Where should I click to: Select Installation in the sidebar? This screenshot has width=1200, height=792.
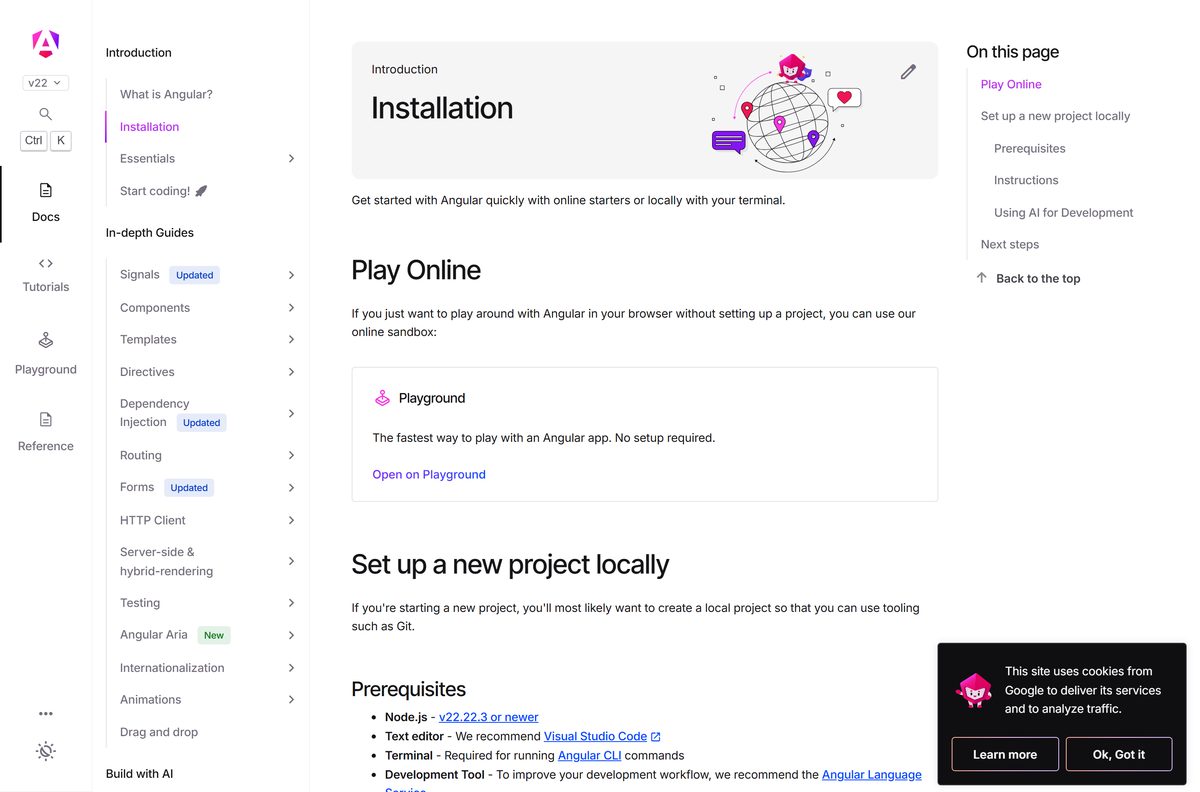[149, 127]
